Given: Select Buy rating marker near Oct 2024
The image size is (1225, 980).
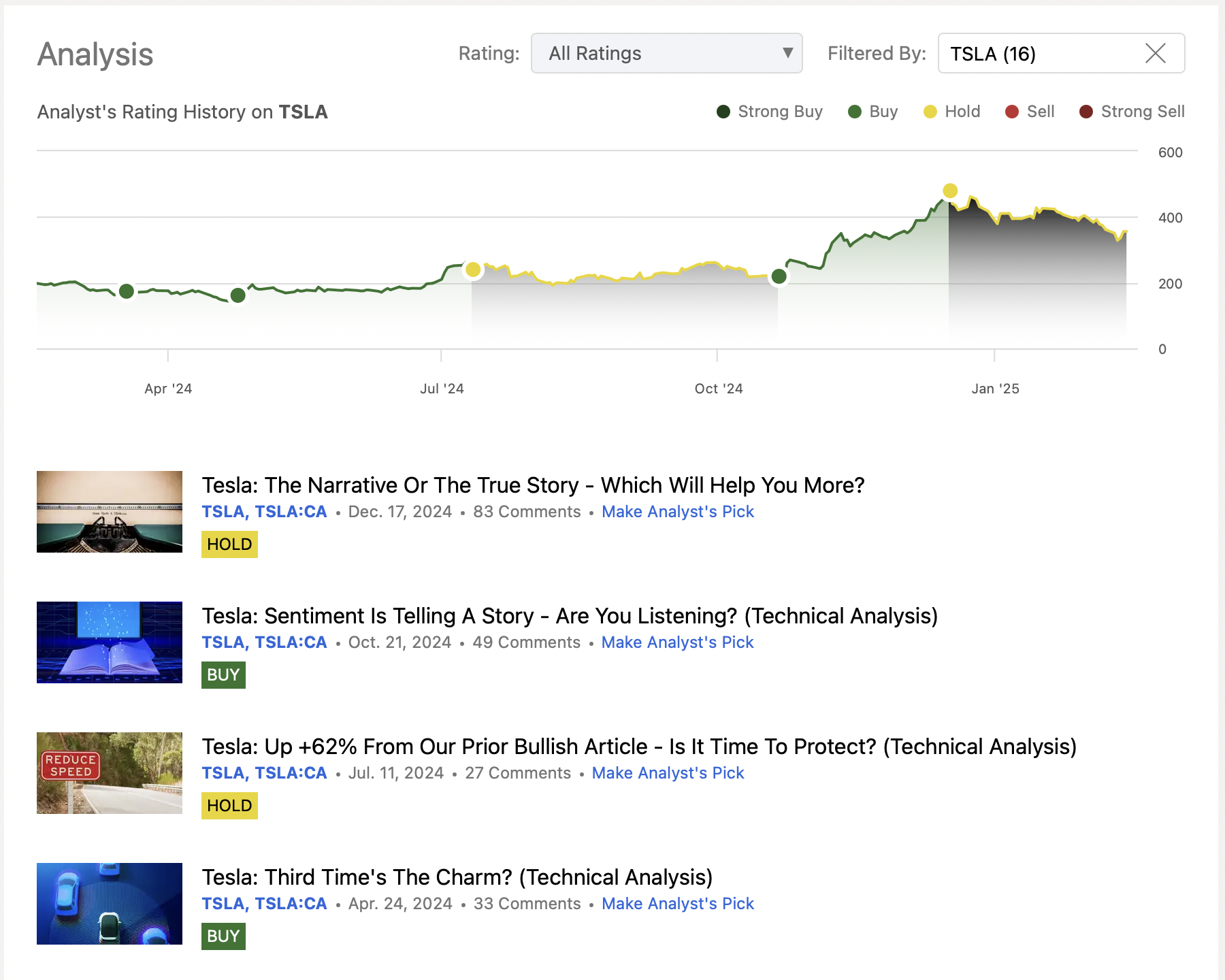Looking at the screenshot, I should point(779,276).
